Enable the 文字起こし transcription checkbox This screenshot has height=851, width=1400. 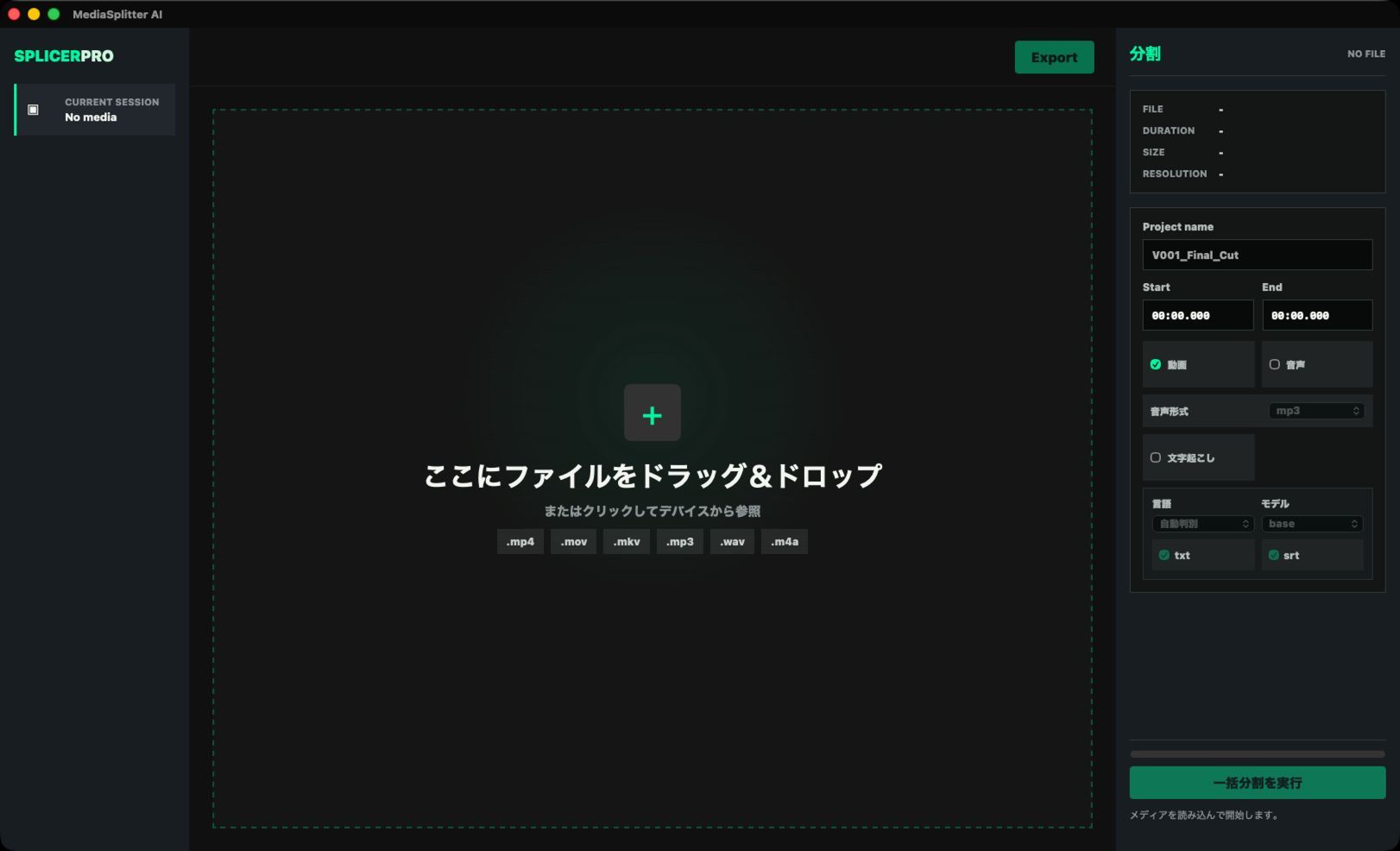pyautogui.click(x=1155, y=457)
